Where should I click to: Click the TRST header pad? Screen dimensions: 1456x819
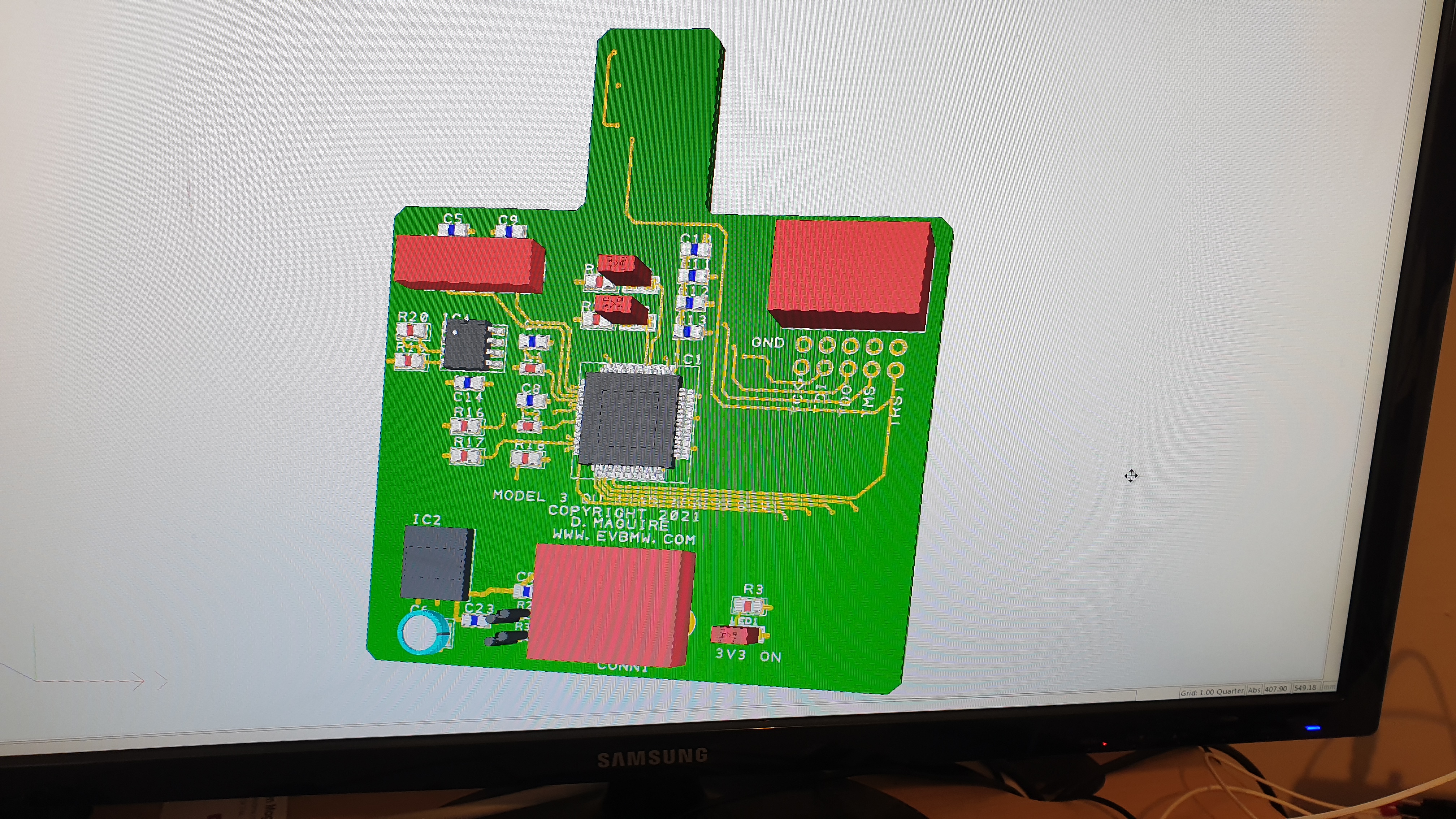click(895, 370)
